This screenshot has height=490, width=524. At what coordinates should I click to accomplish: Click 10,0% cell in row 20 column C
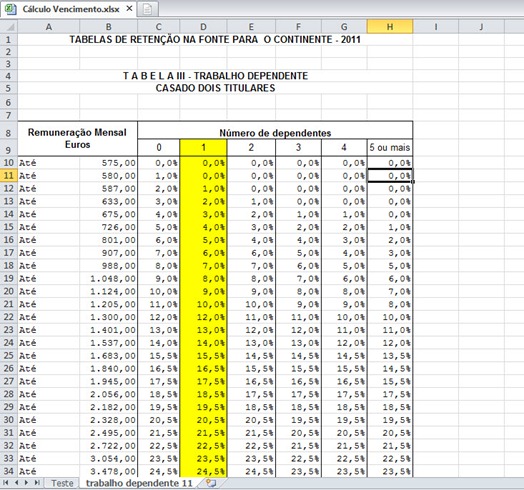click(x=159, y=291)
